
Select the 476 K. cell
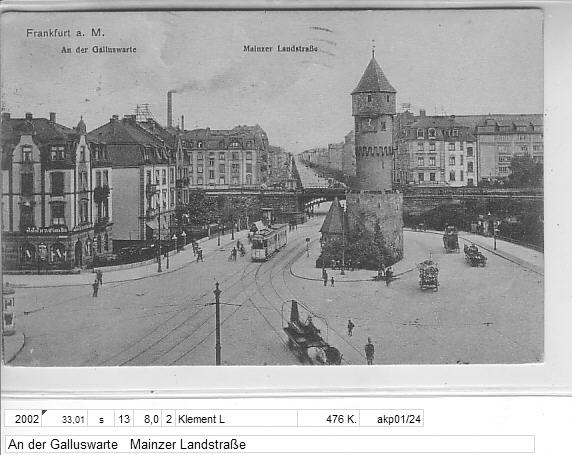[x=328, y=419]
